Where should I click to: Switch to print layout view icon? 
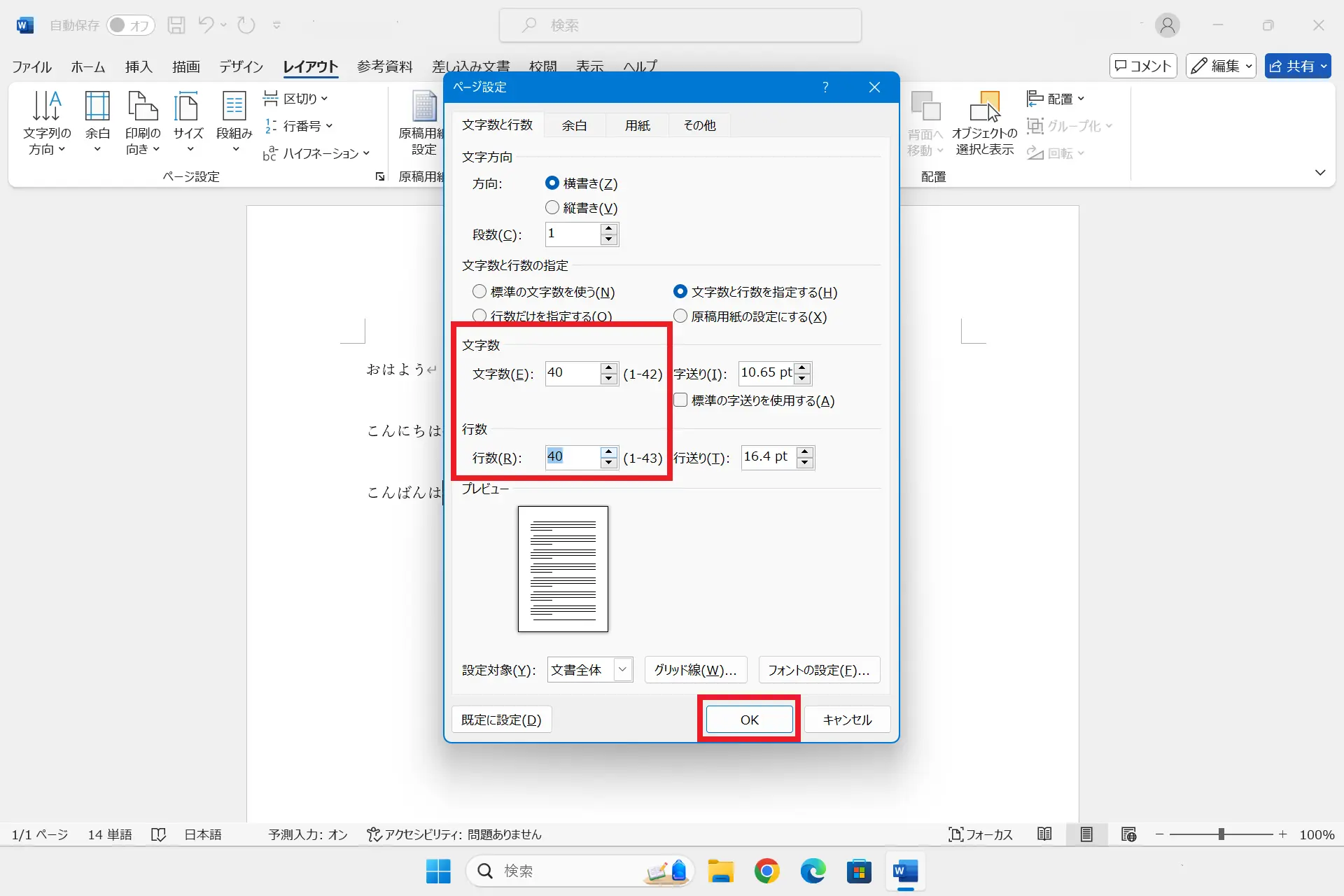click(1086, 834)
